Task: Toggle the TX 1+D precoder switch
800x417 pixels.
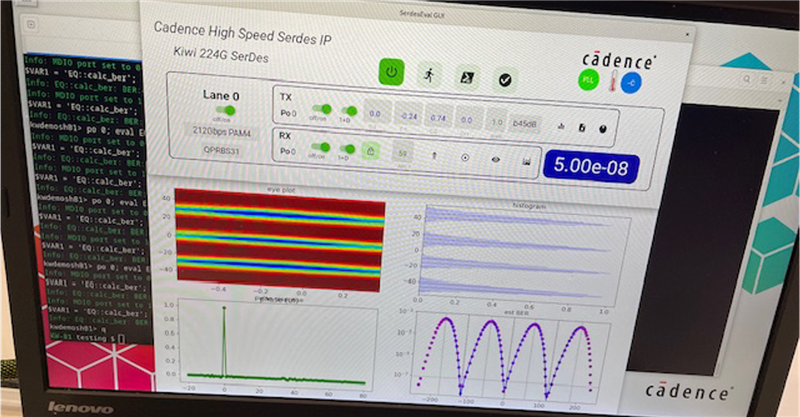Action: click(350, 110)
